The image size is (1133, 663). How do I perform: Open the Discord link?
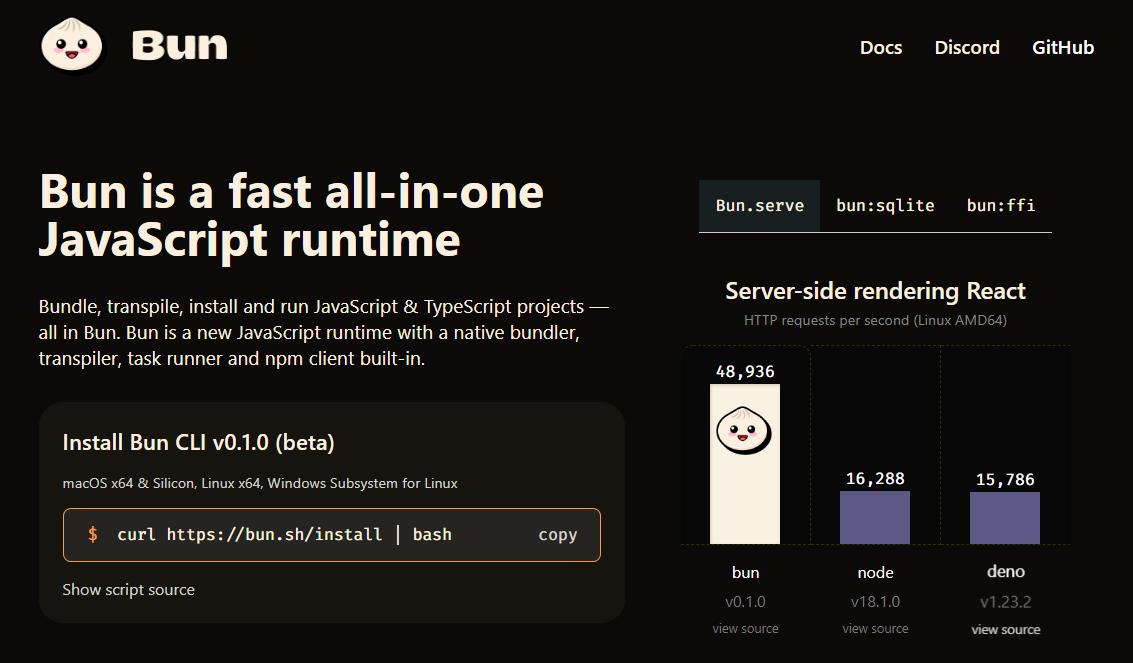pyautogui.click(x=967, y=48)
